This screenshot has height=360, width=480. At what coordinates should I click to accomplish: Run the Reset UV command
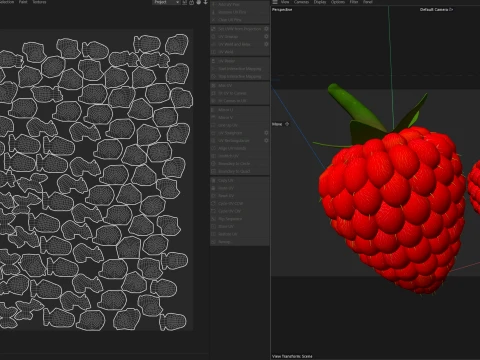coord(239,196)
